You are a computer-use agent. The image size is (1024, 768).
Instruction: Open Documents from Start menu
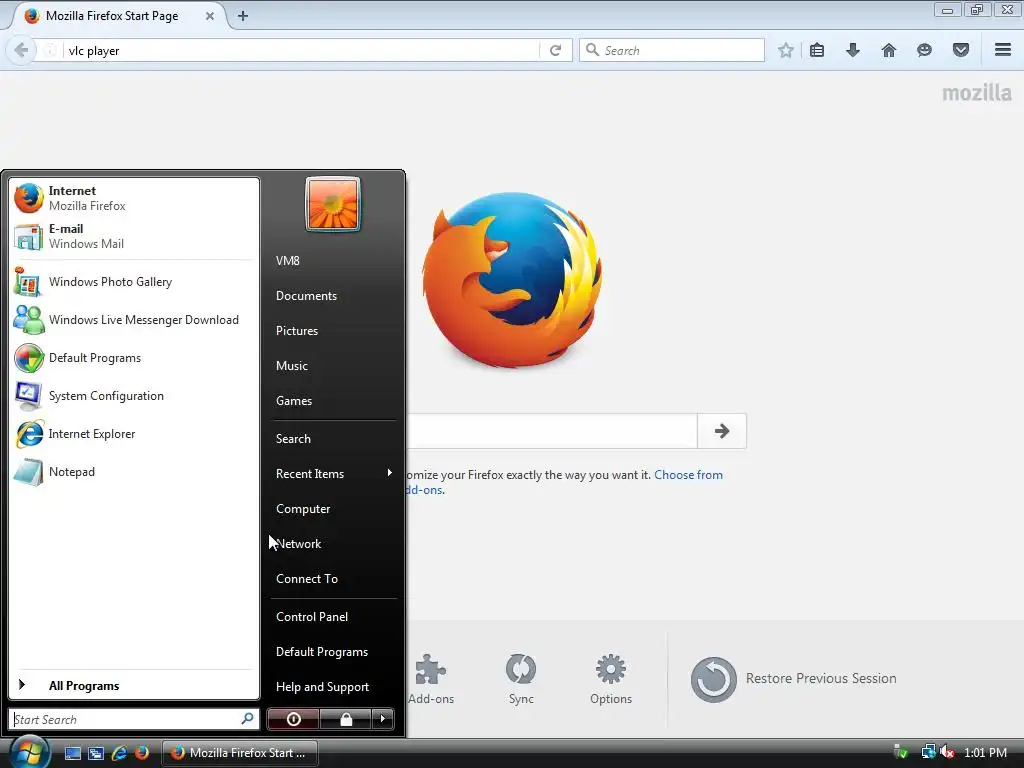coord(306,296)
